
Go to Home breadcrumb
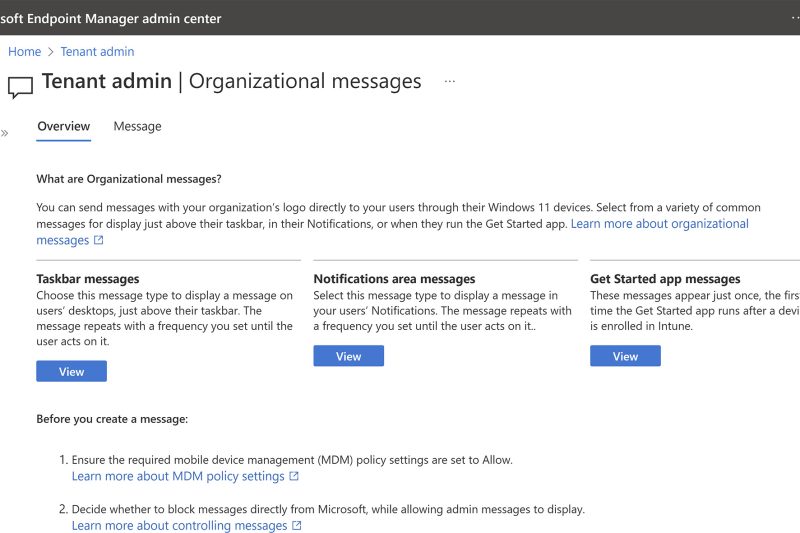coord(24,52)
